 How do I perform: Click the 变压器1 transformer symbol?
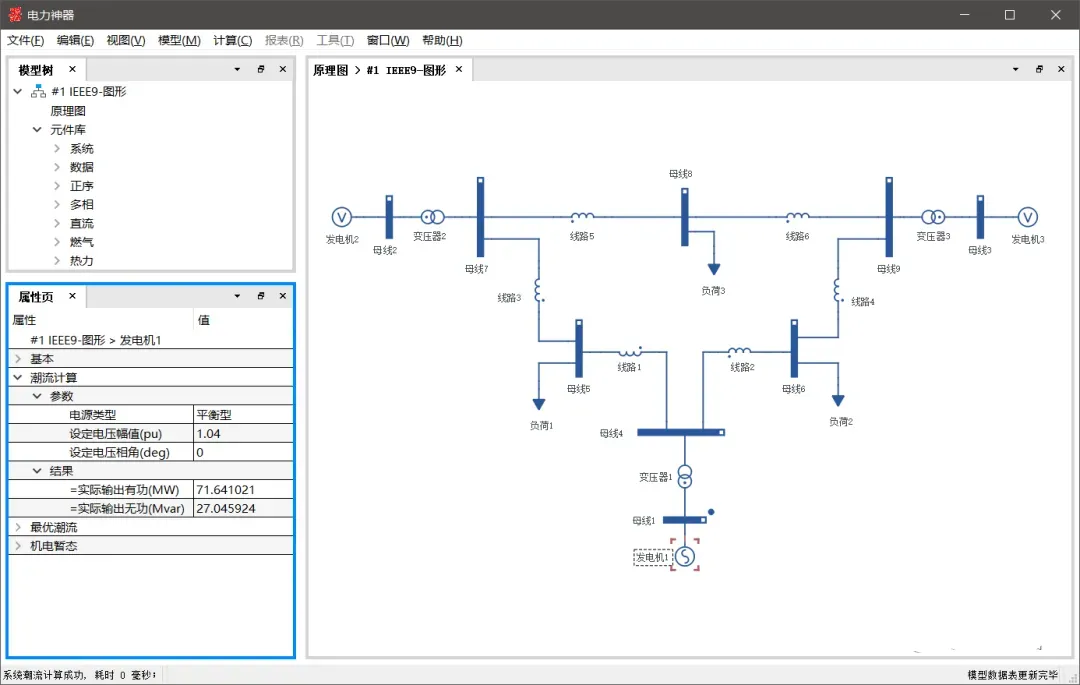(x=685, y=476)
